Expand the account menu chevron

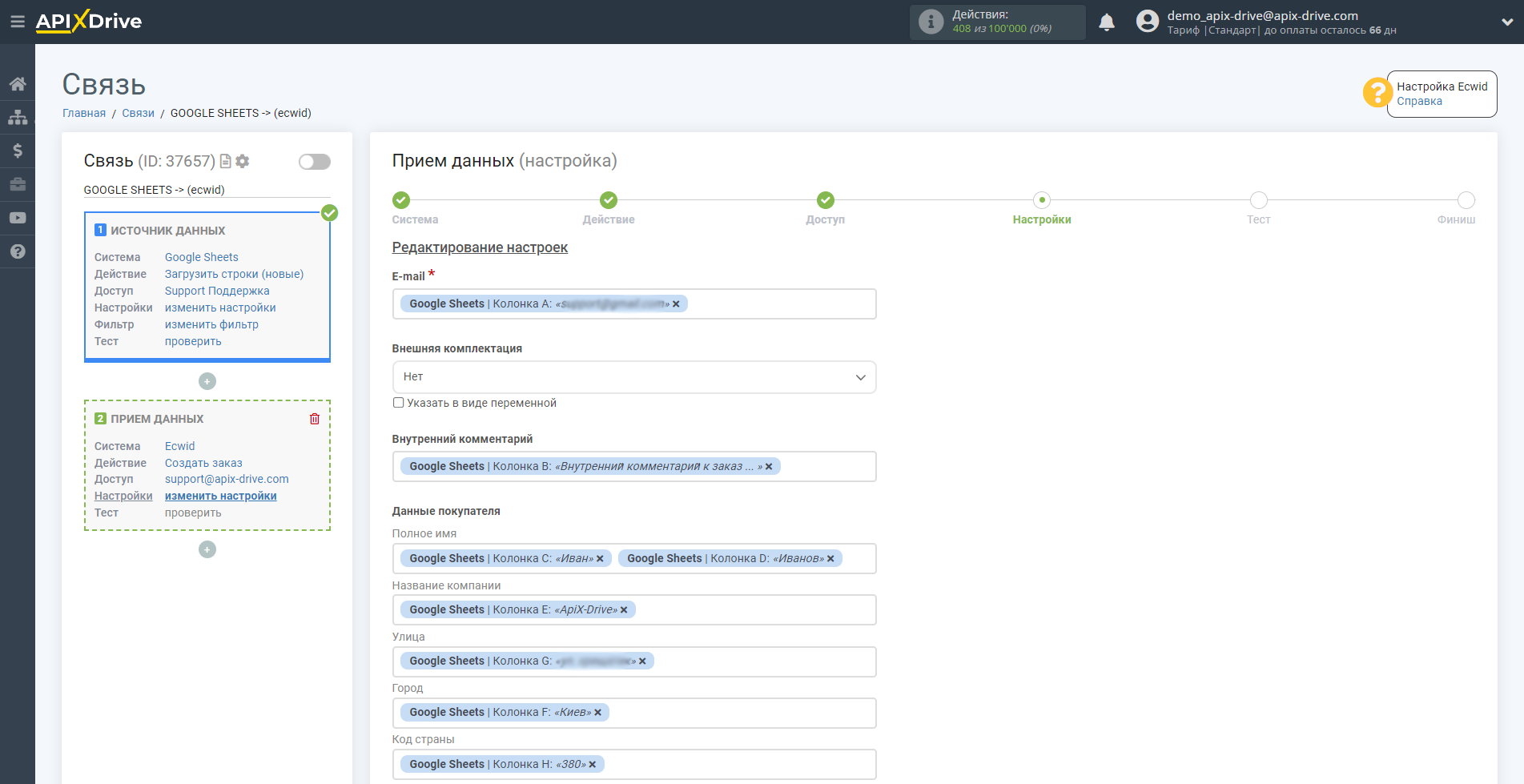click(x=1507, y=22)
